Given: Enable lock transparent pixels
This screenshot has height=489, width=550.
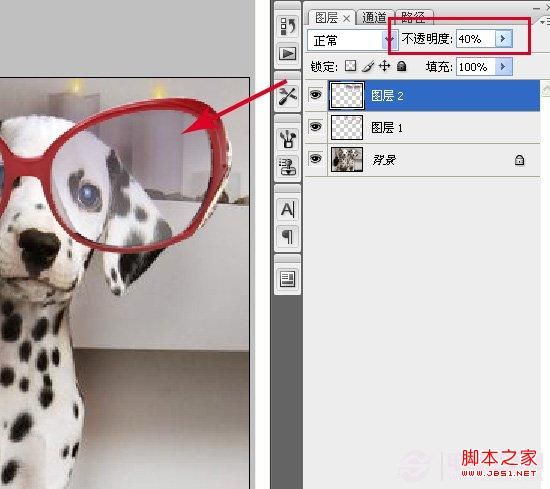Looking at the screenshot, I should pyautogui.click(x=350, y=66).
